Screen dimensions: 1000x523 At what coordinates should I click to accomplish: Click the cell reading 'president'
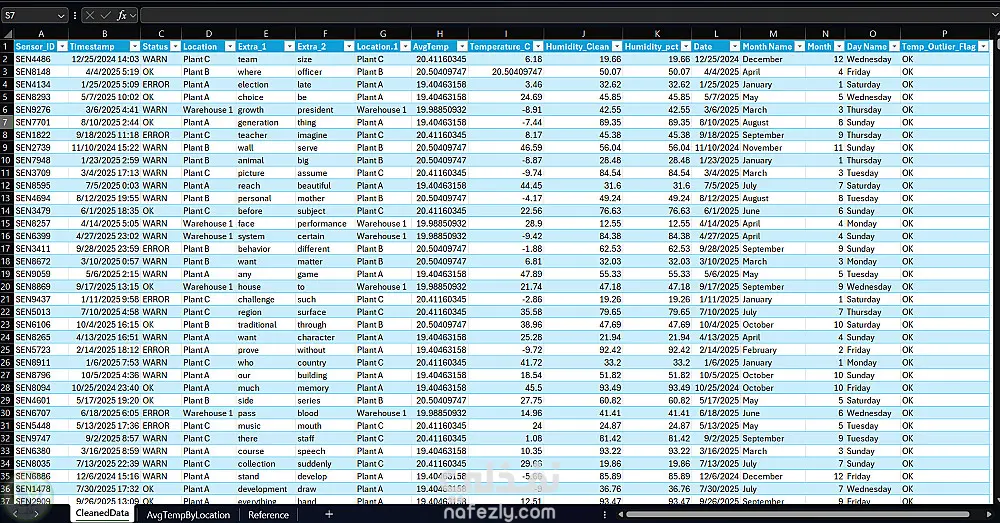click(x=325, y=110)
